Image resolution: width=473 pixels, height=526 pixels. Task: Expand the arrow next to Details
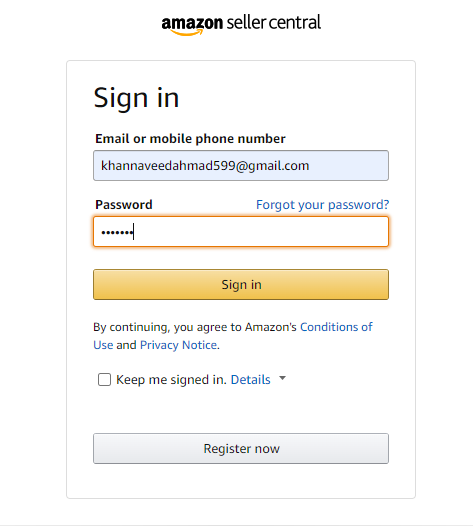tap(282, 378)
